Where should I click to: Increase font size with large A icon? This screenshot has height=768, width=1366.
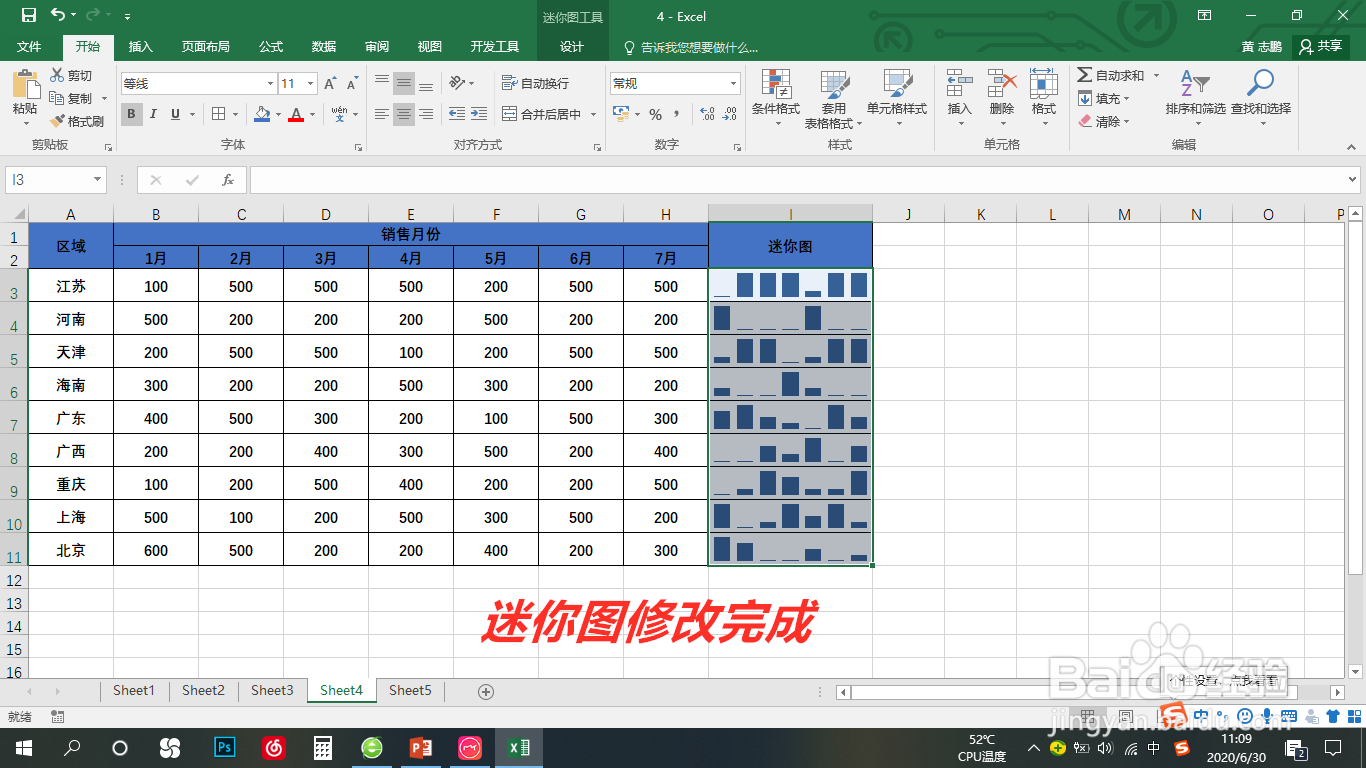(x=329, y=84)
